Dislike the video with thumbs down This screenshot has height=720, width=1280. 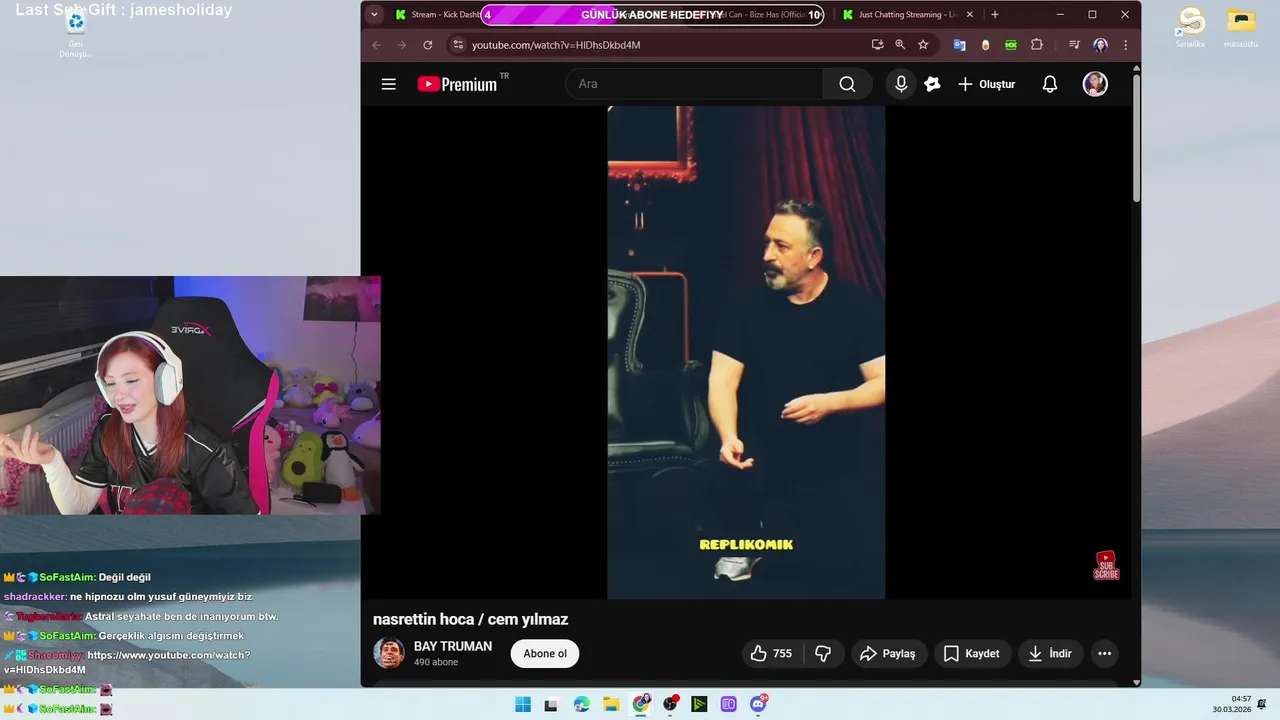[823, 654]
